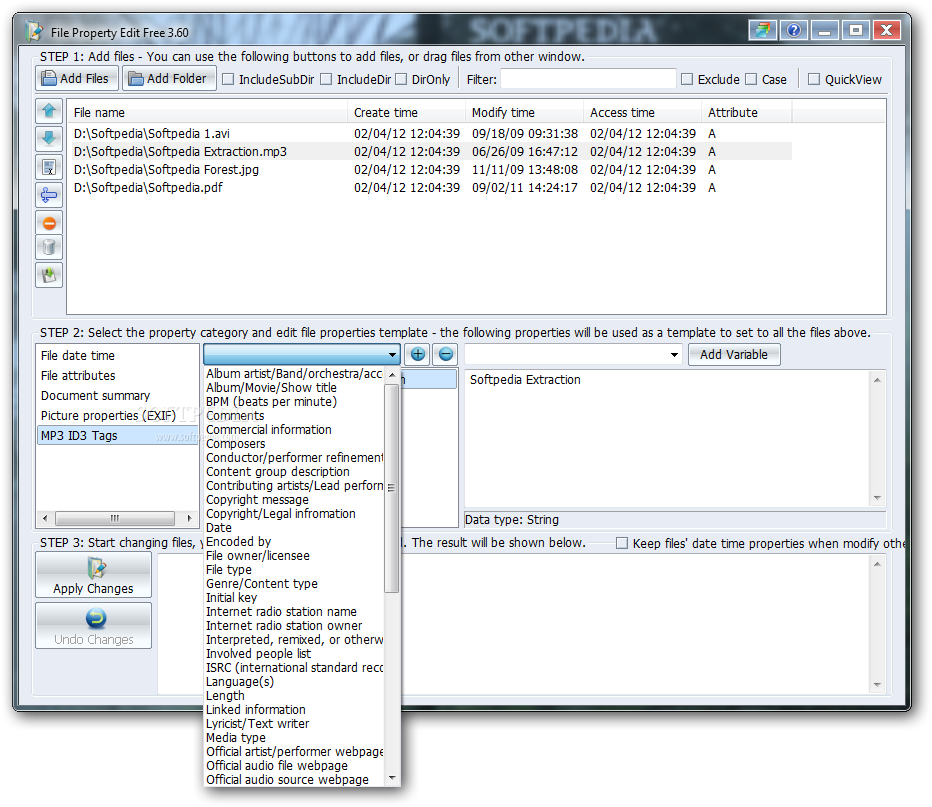This screenshot has height=807, width=932.
Task: Select BPM (beats per minute) option
Action: click(x=294, y=402)
